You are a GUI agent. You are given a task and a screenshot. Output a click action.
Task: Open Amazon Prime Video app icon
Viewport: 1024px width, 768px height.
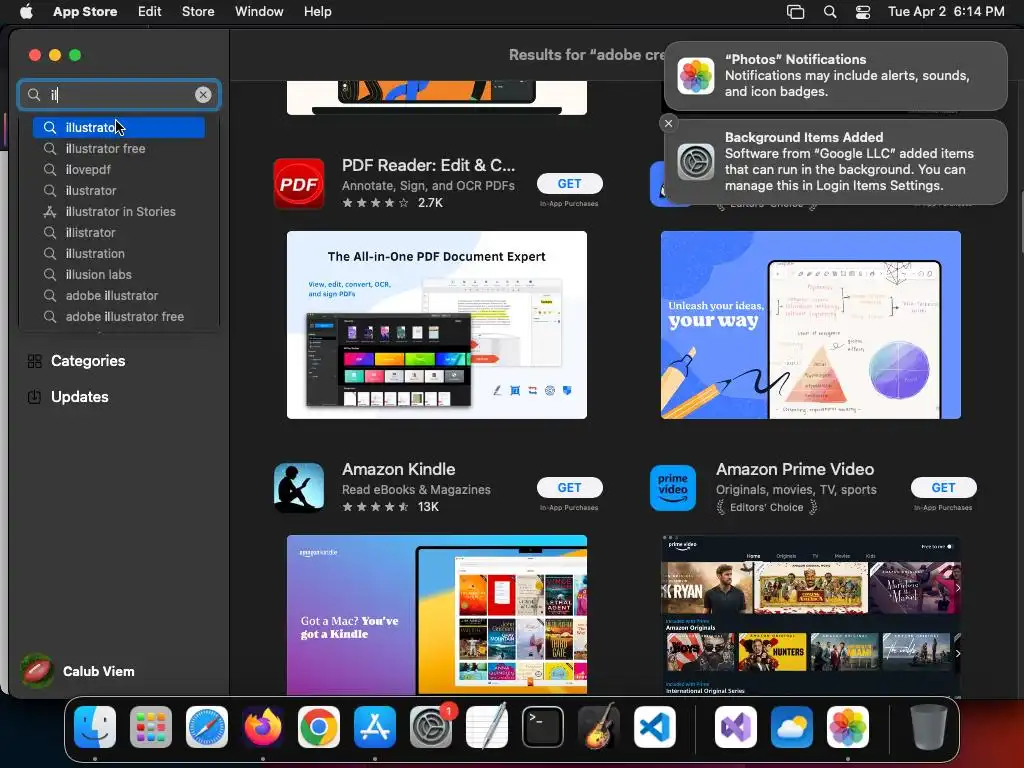click(673, 488)
